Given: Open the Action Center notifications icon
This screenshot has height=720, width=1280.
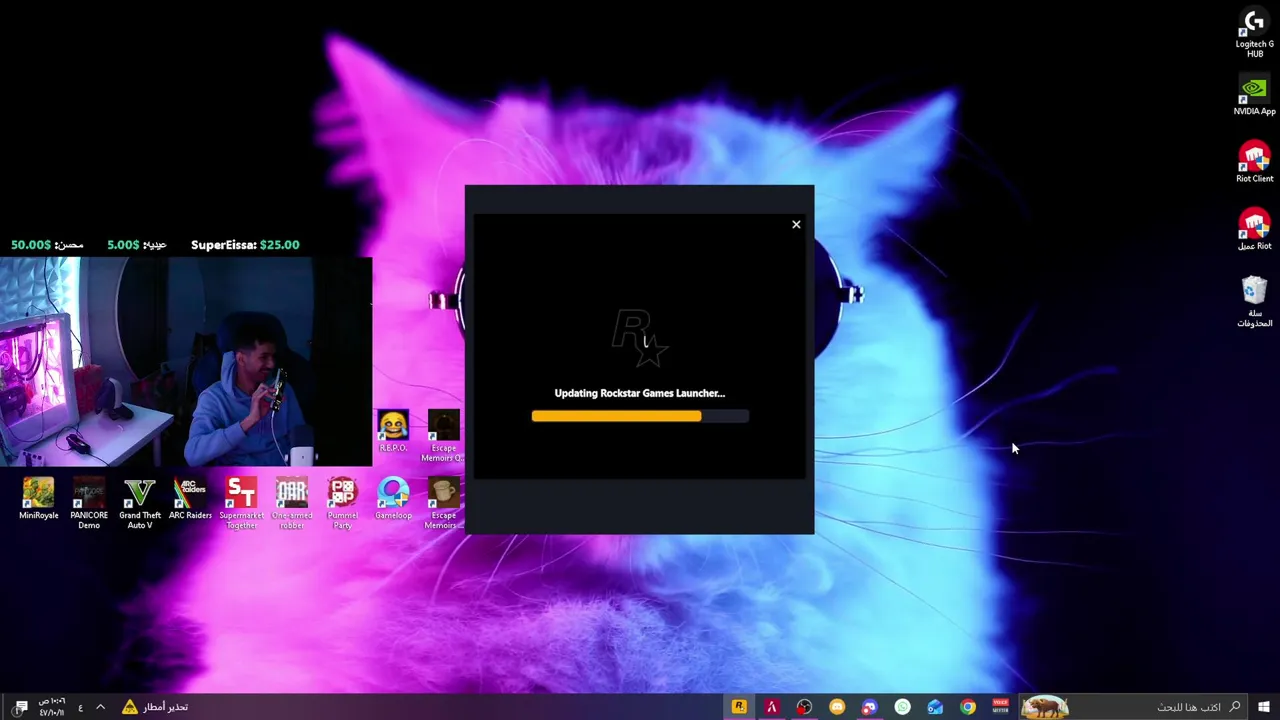Looking at the screenshot, I should click(20, 707).
